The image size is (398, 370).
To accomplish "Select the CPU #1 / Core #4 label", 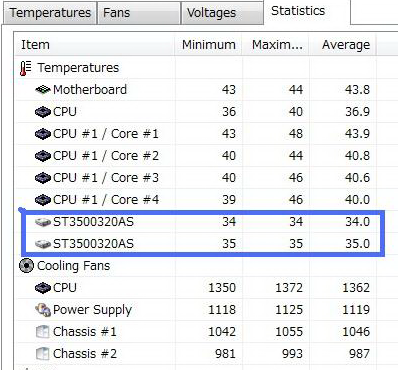I will 106,200.
